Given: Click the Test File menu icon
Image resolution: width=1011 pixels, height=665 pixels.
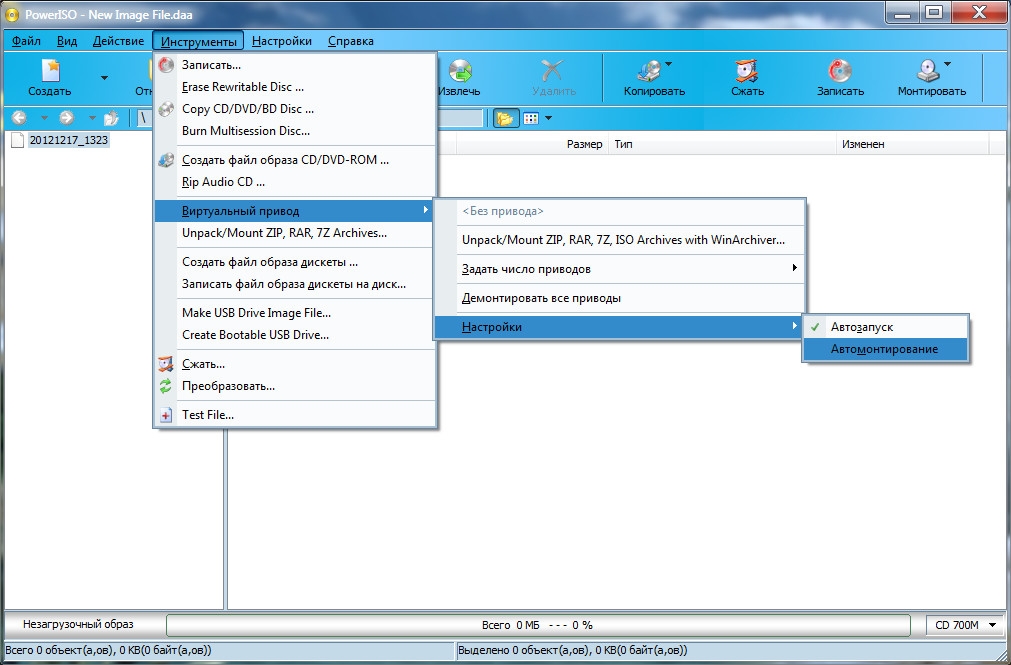Looking at the screenshot, I should [166, 415].
